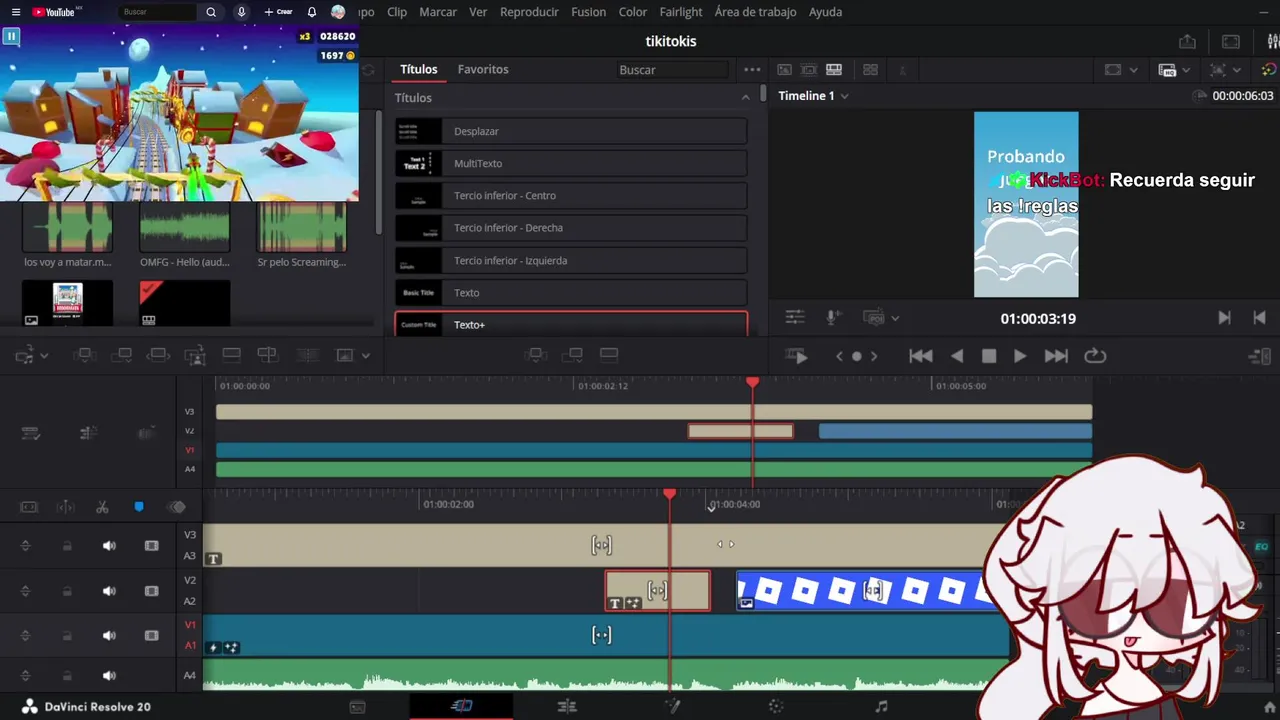
Task: Open the Área de trabajo menu
Action: (x=755, y=12)
